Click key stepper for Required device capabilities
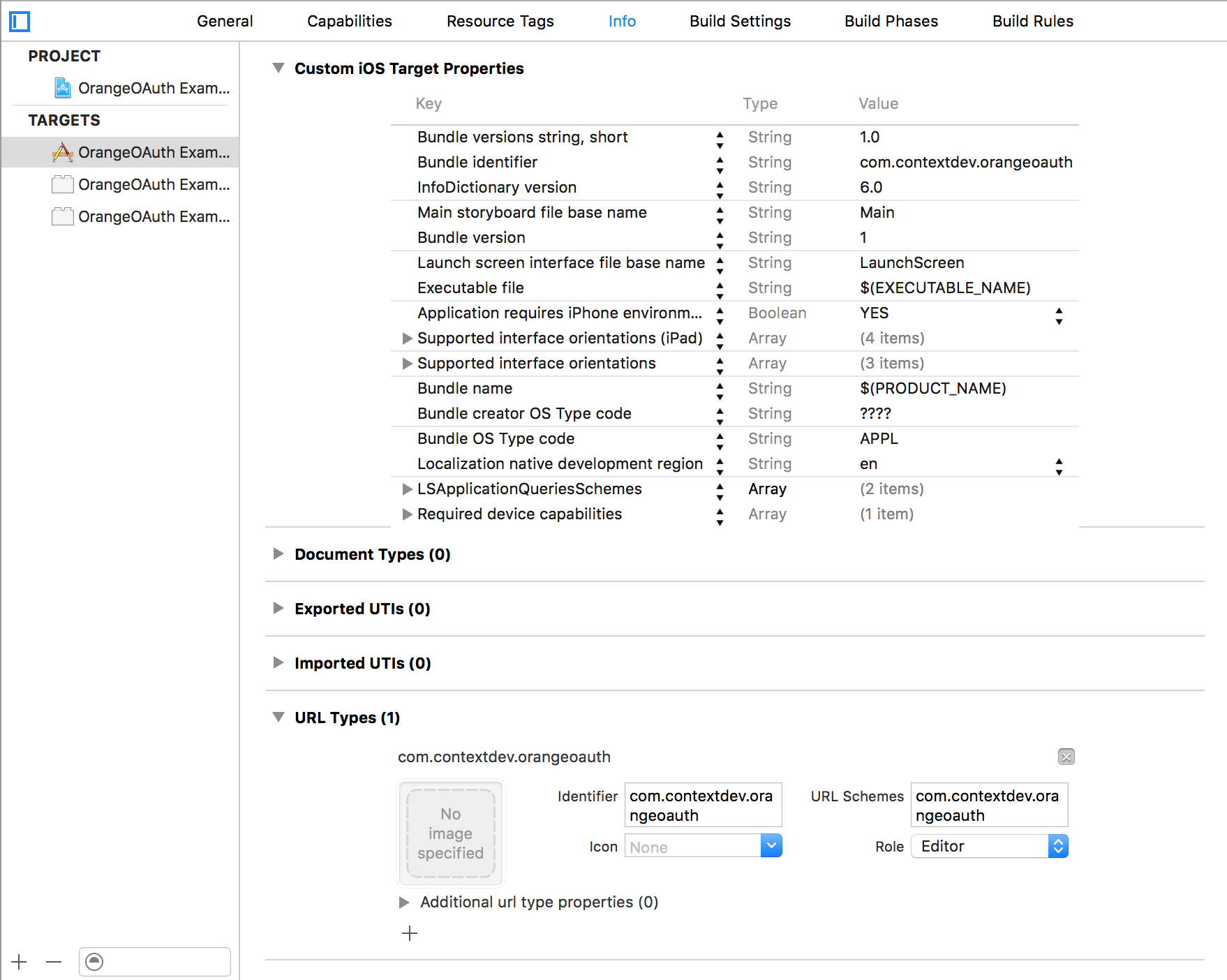This screenshot has height=980, width=1227. click(x=720, y=517)
